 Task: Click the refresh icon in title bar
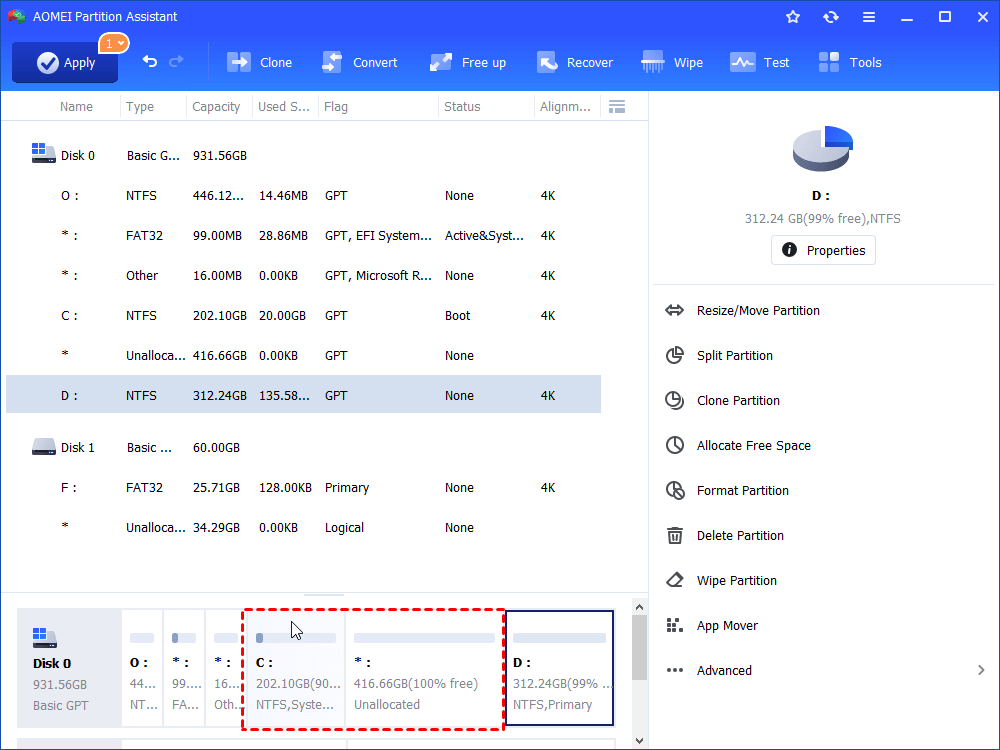[x=830, y=17]
